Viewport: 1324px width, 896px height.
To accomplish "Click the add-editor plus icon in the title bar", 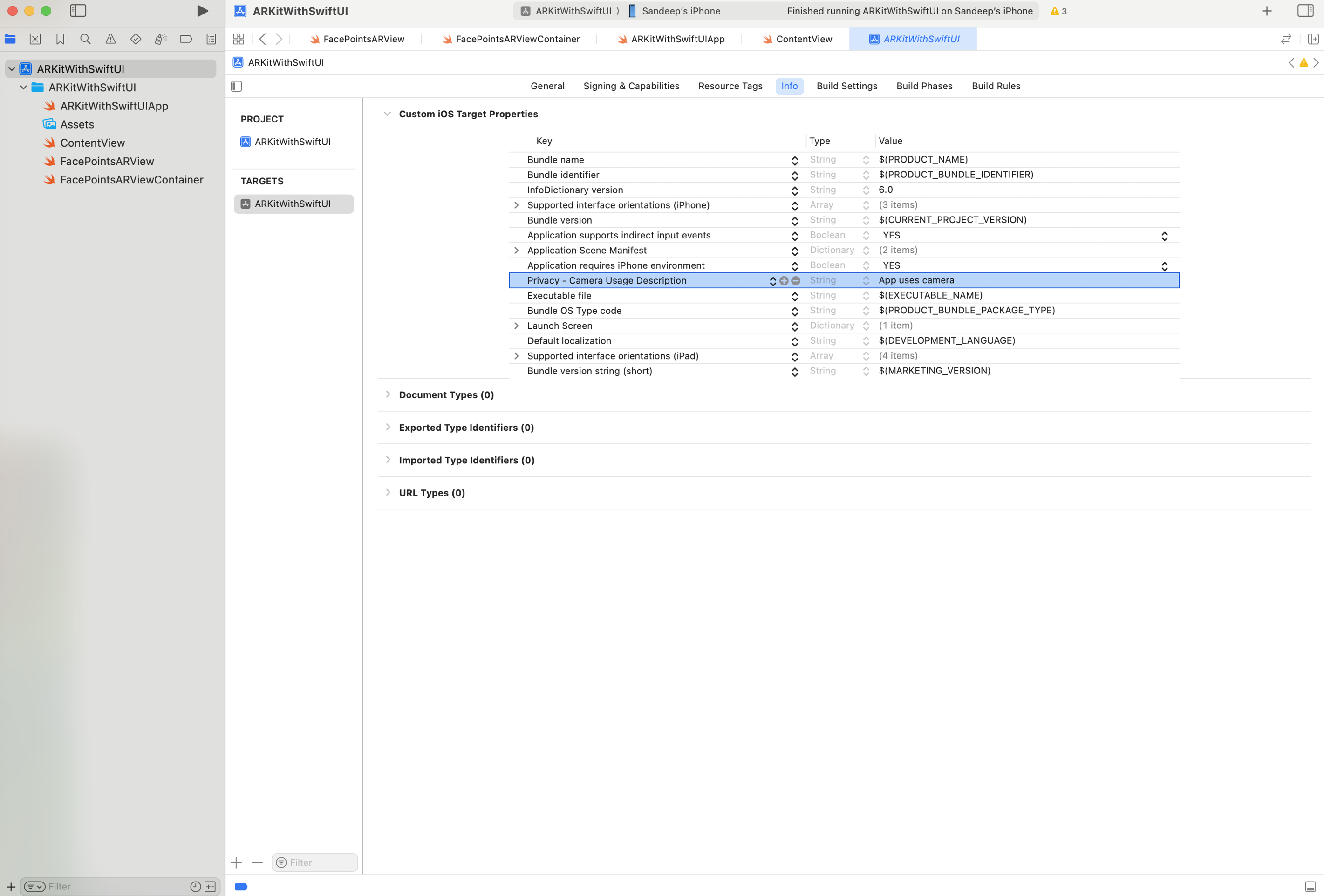I will click(x=1266, y=11).
